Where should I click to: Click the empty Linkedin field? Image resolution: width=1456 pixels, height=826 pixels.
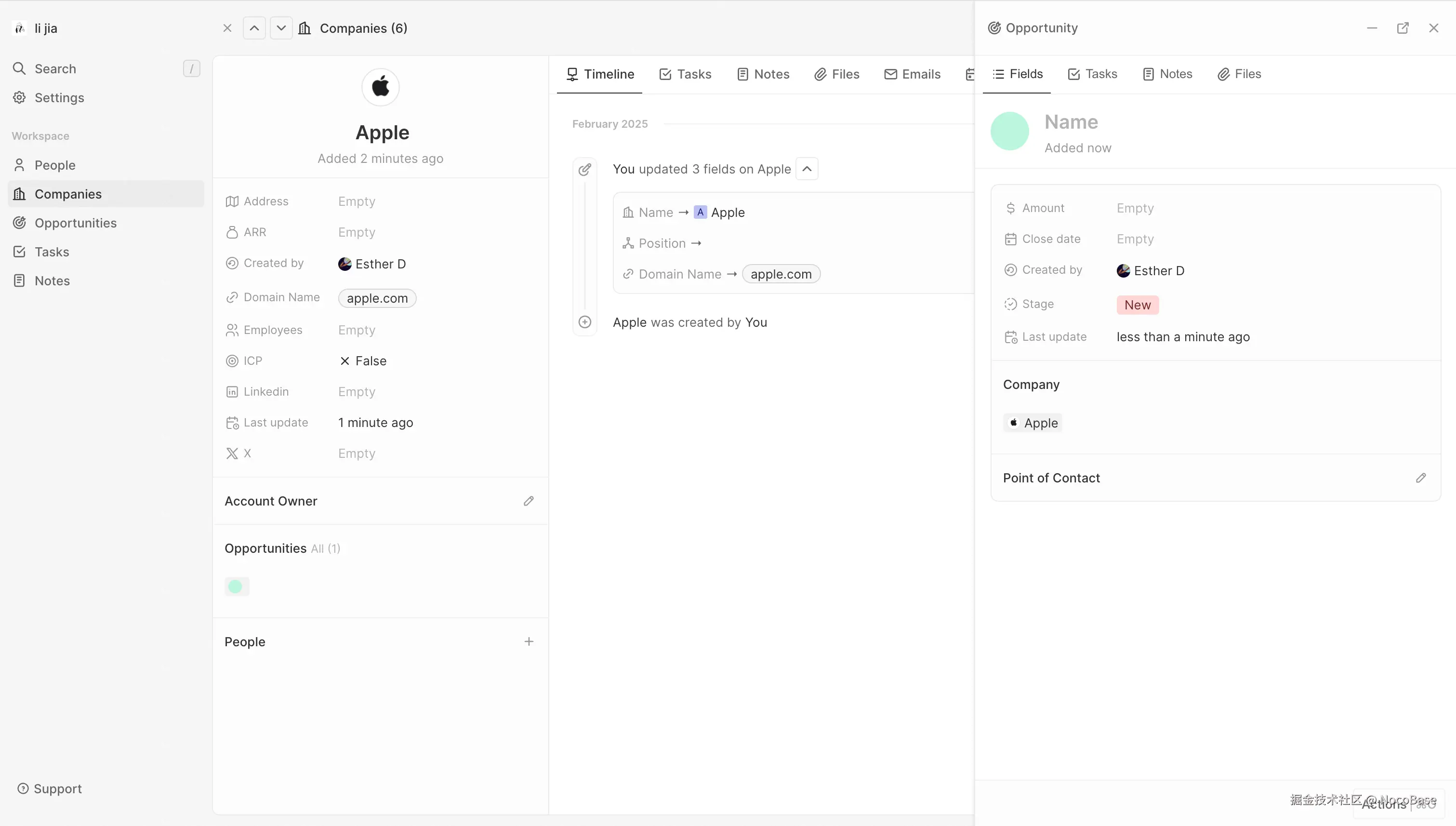pos(357,392)
